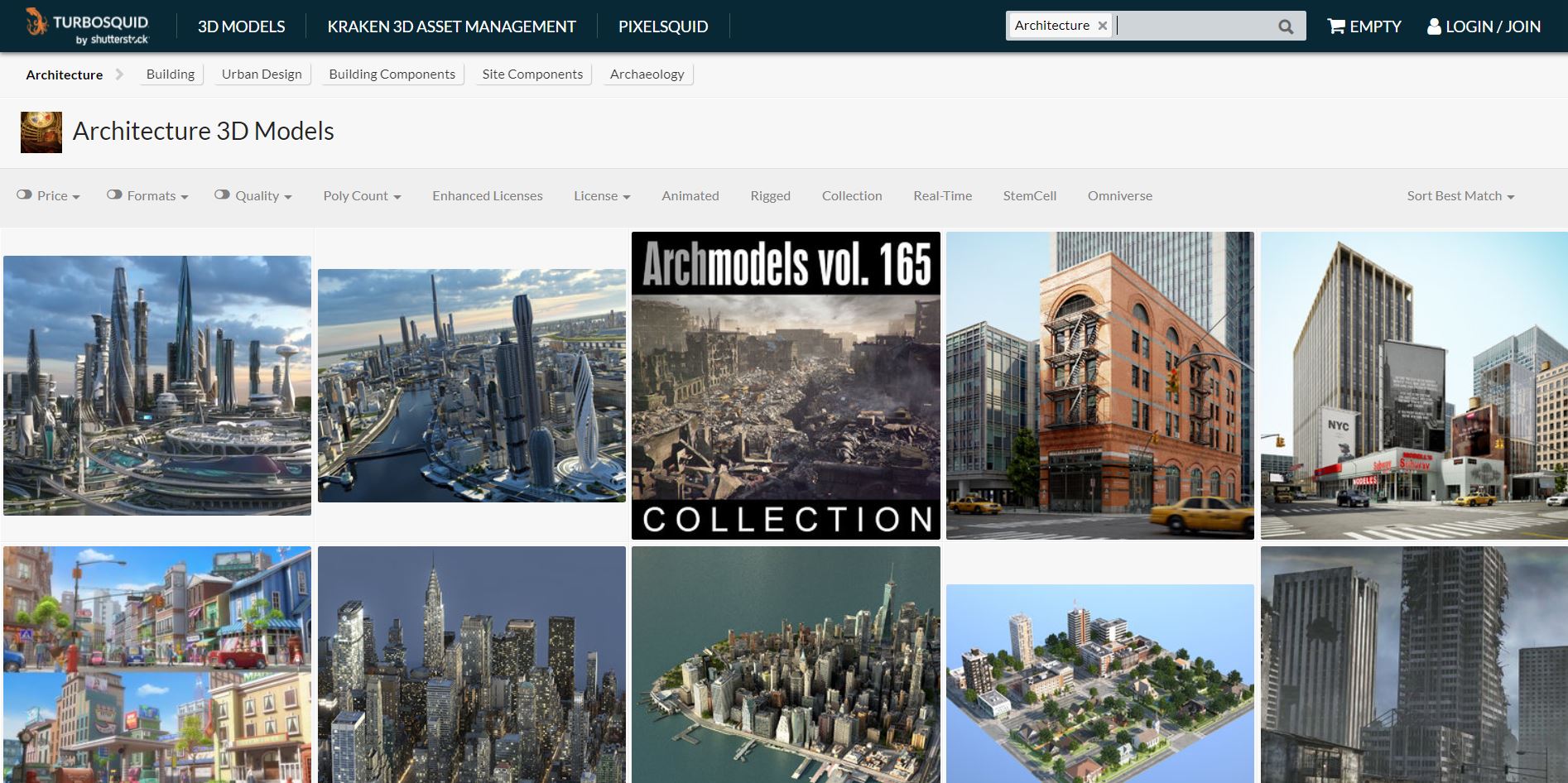1568x783 pixels.
Task: Remove the Architecture search tag
Action: (1103, 26)
